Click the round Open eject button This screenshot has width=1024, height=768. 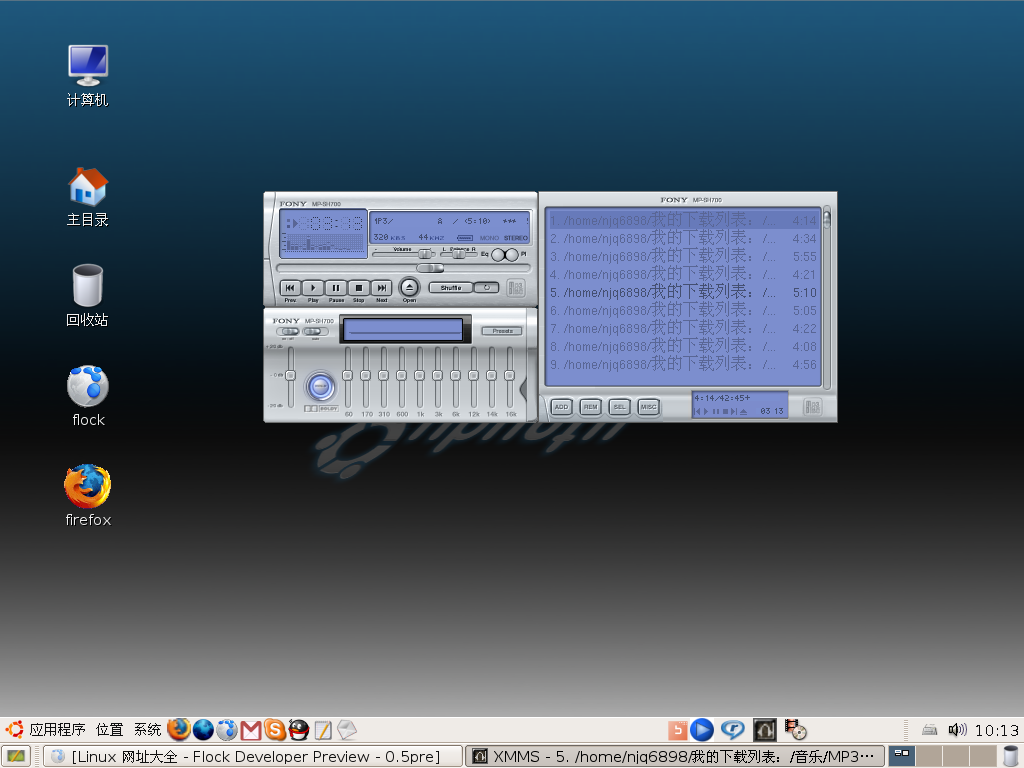click(x=409, y=287)
